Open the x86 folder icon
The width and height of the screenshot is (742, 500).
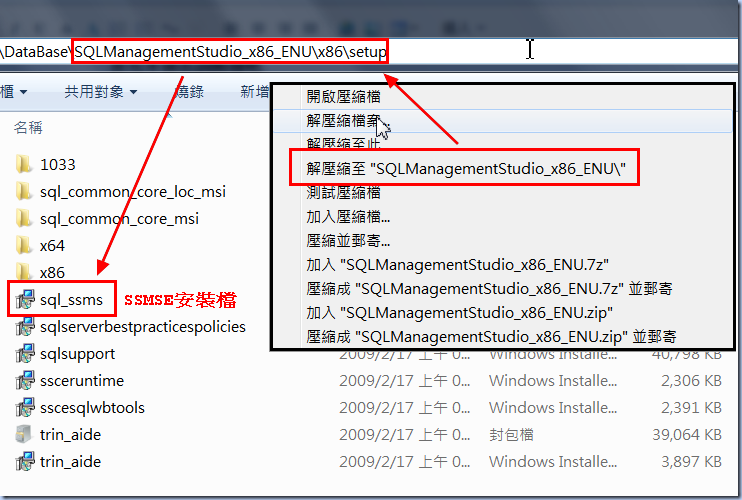coord(24,272)
